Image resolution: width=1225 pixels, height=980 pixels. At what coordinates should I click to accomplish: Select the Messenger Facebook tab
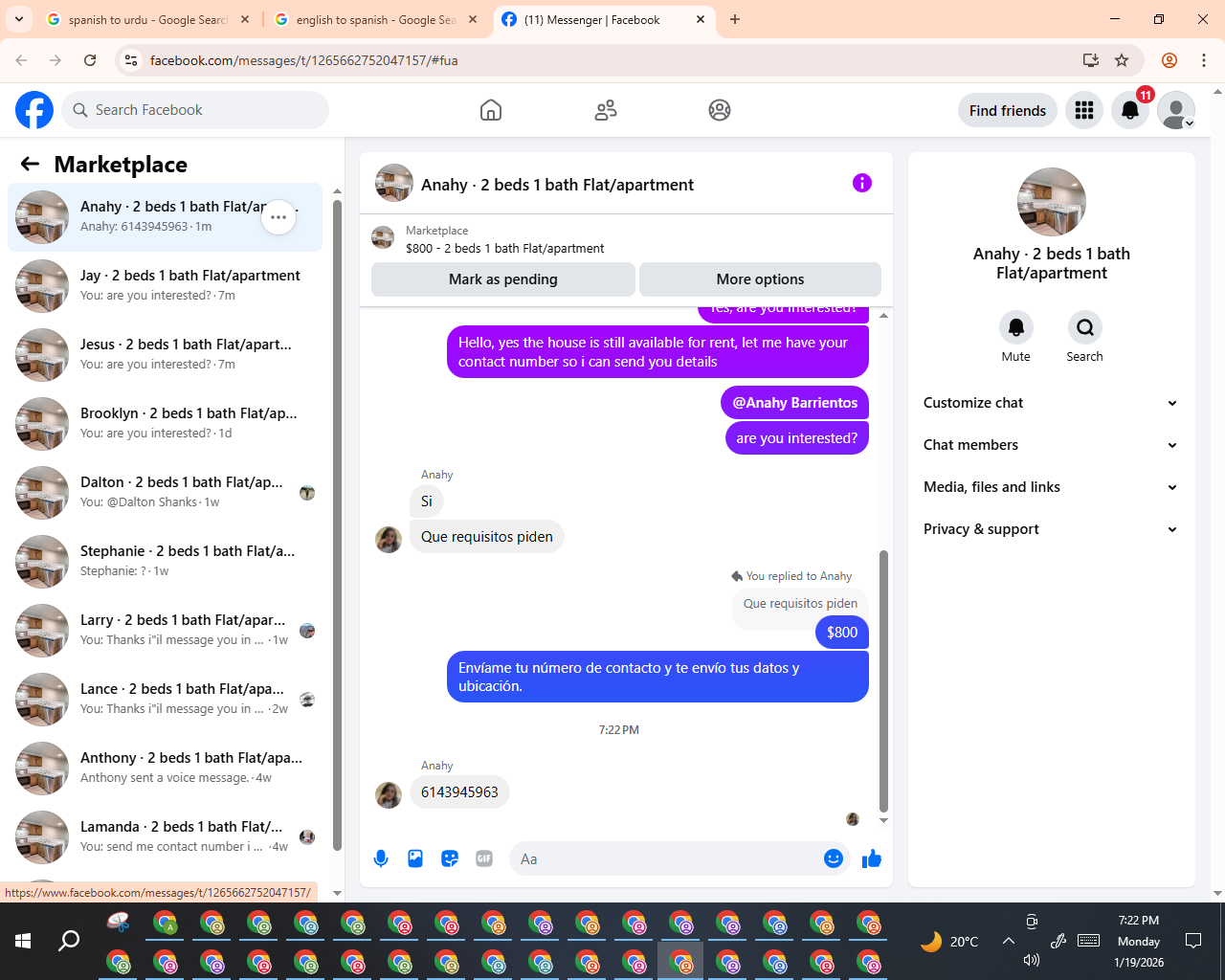[x=605, y=19]
